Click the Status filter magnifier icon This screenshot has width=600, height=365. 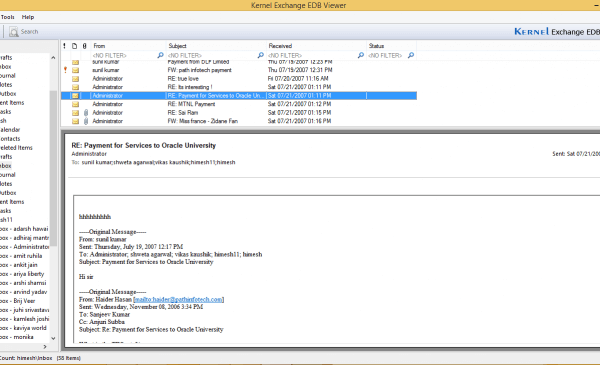click(411, 55)
